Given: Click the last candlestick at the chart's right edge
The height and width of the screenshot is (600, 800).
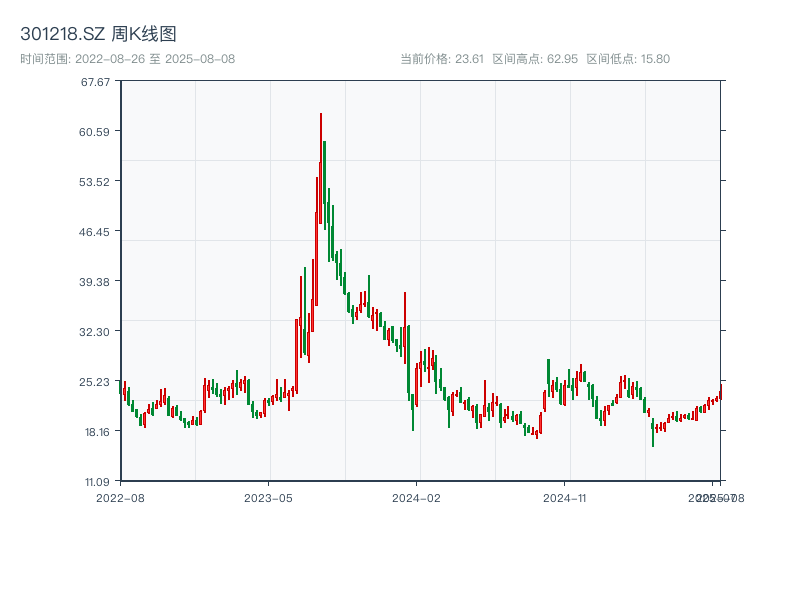Looking at the screenshot, I should (x=721, y=391).
